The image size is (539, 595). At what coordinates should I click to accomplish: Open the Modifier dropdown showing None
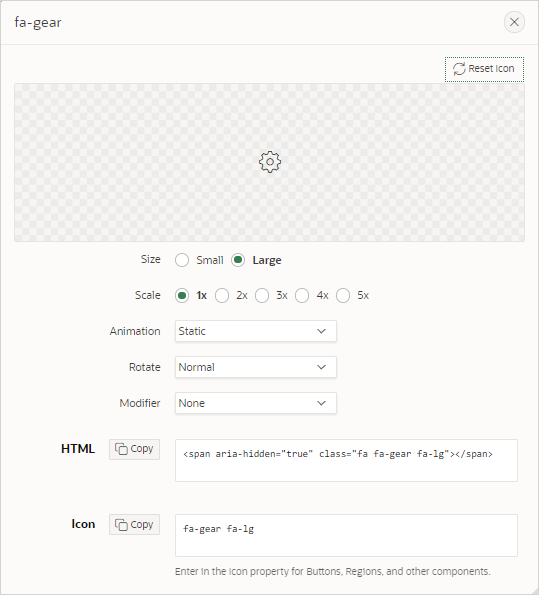tap(256, 403)
